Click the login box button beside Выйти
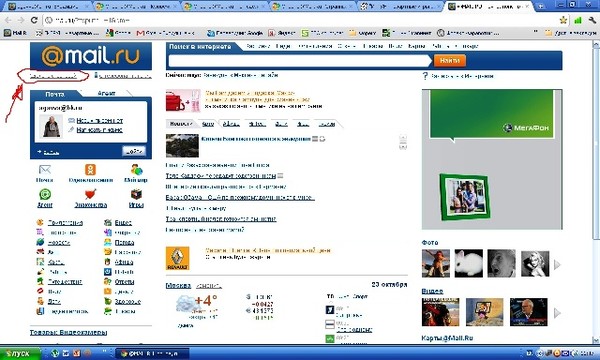Viewport: 600px width, 360px height. click(x=134, y=151)
